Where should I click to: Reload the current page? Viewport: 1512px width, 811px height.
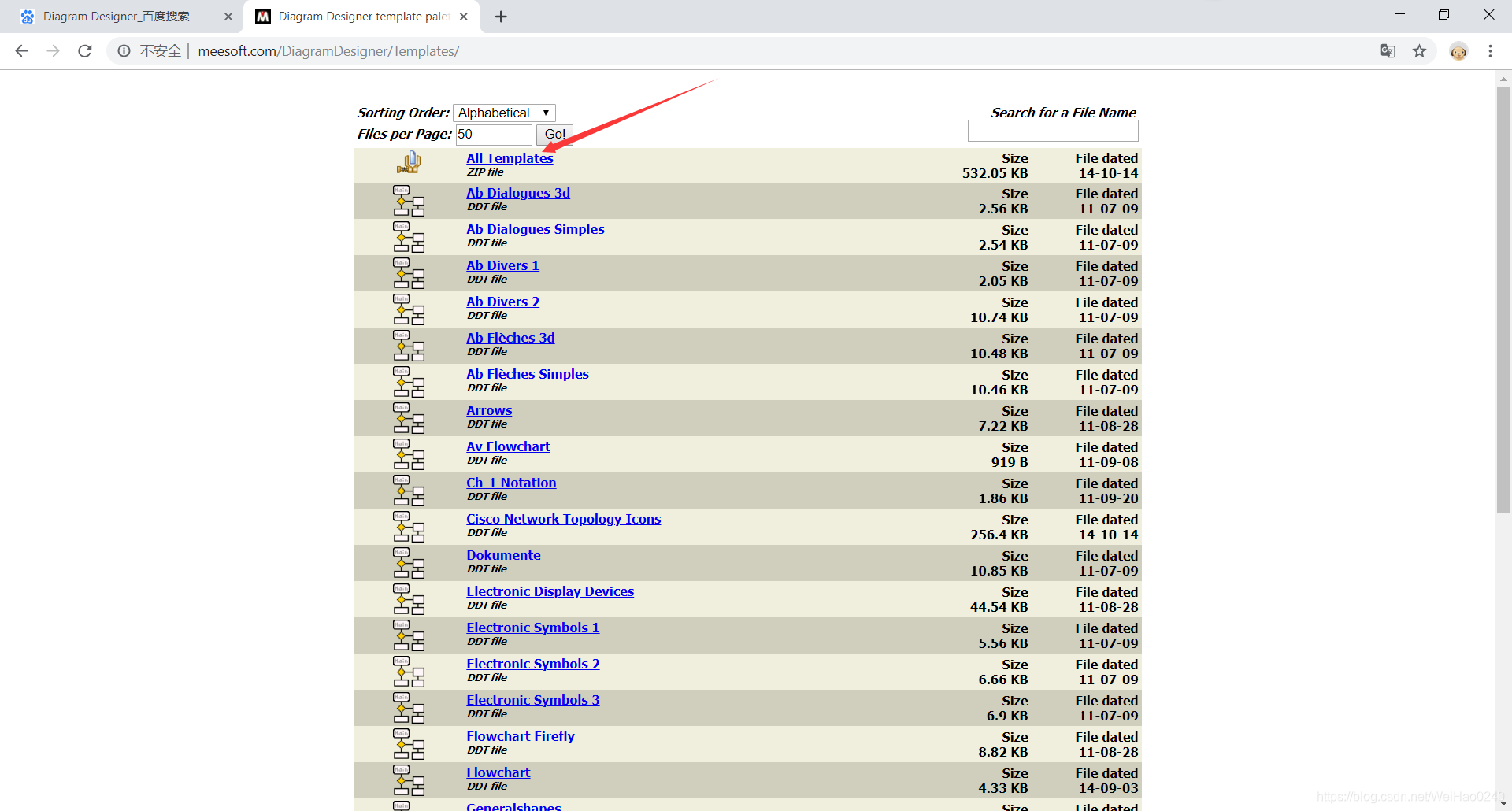click(85, 51)
